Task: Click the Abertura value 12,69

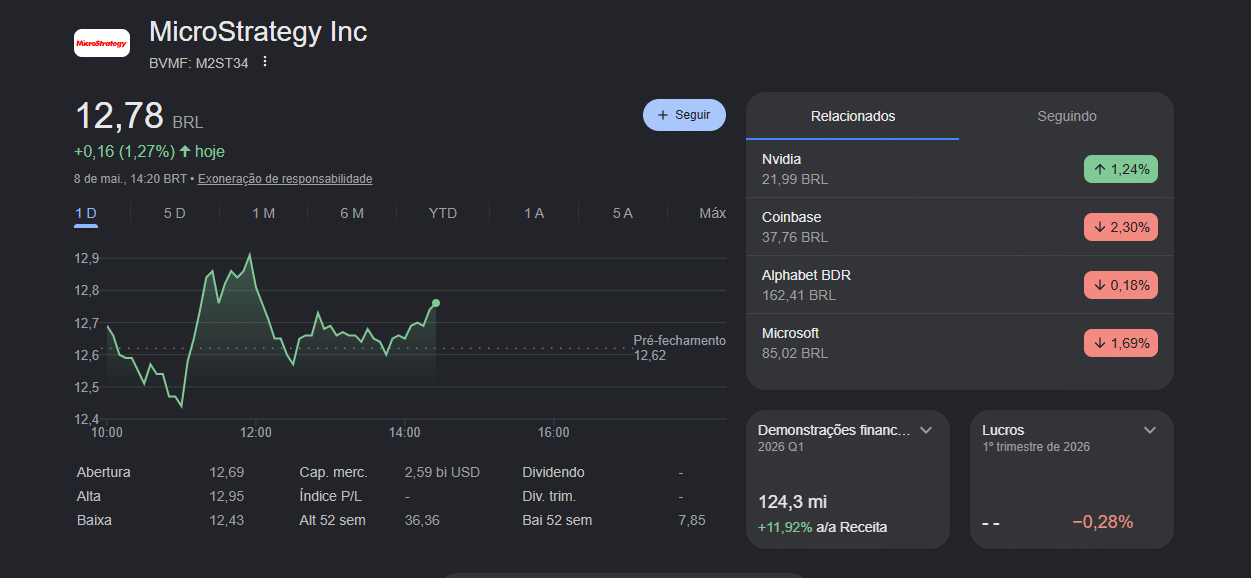Action: point(226,472)
